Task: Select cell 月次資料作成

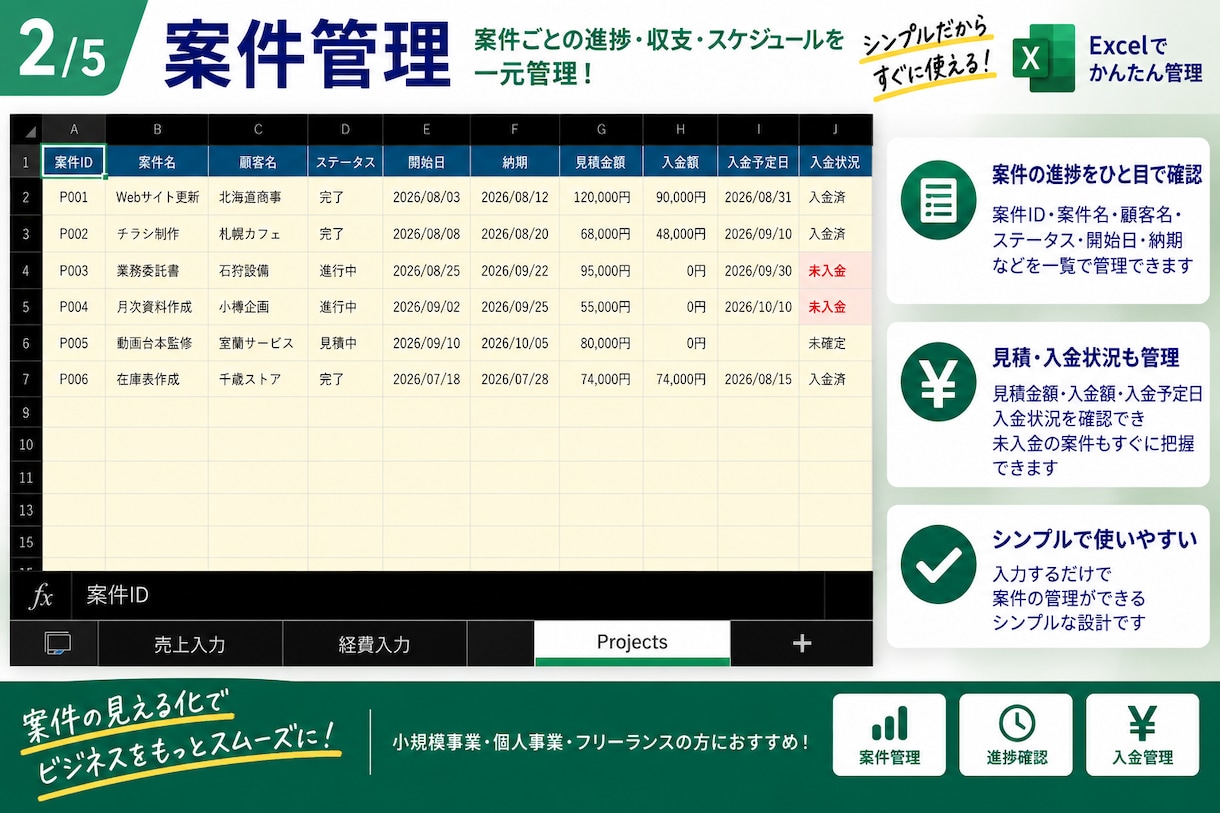Action: (x=157, y=306)
